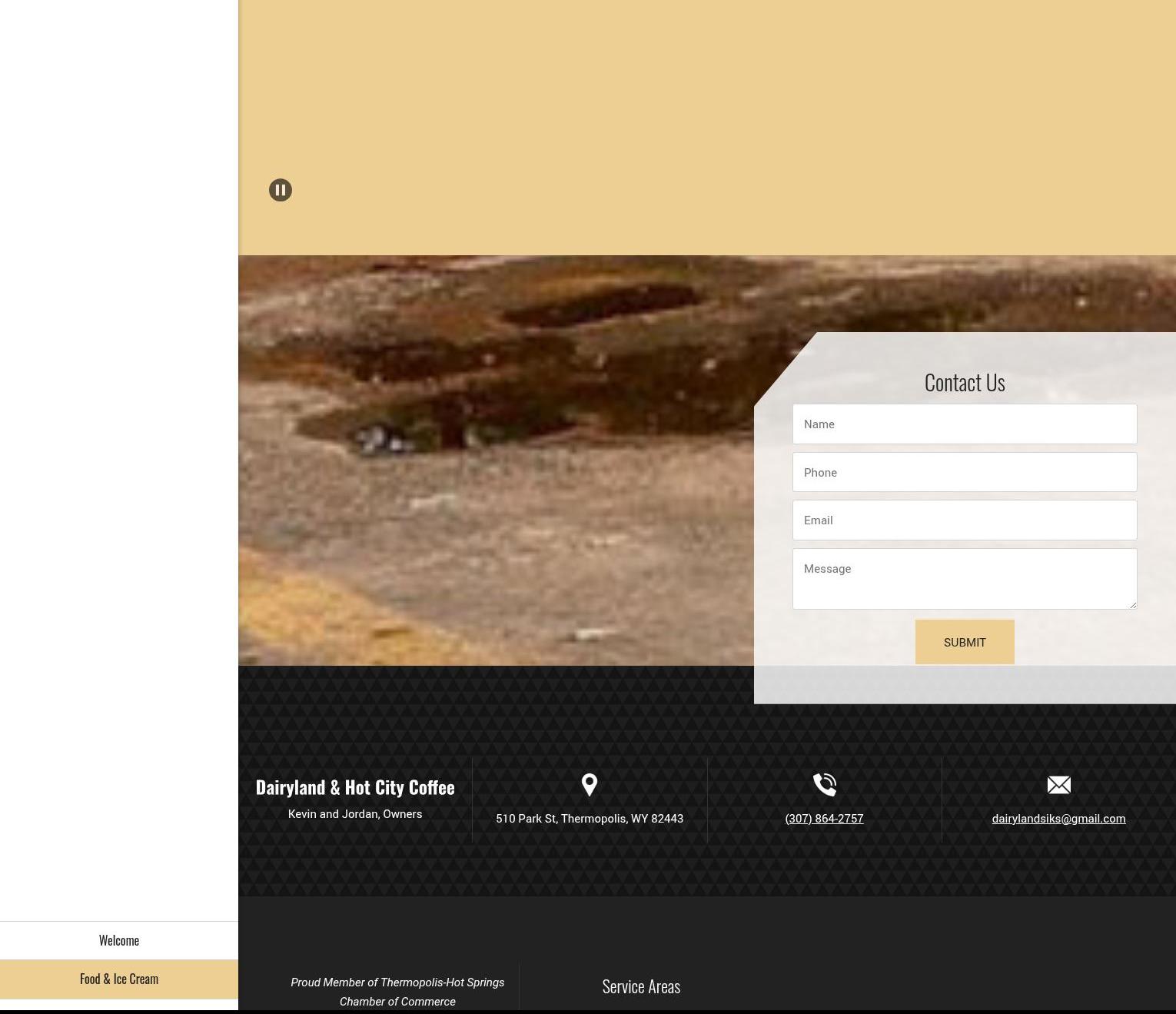Viewport: 1176px width, 1014px height.
Task: Click the map pin location icon
Action: tap(590, 785)
